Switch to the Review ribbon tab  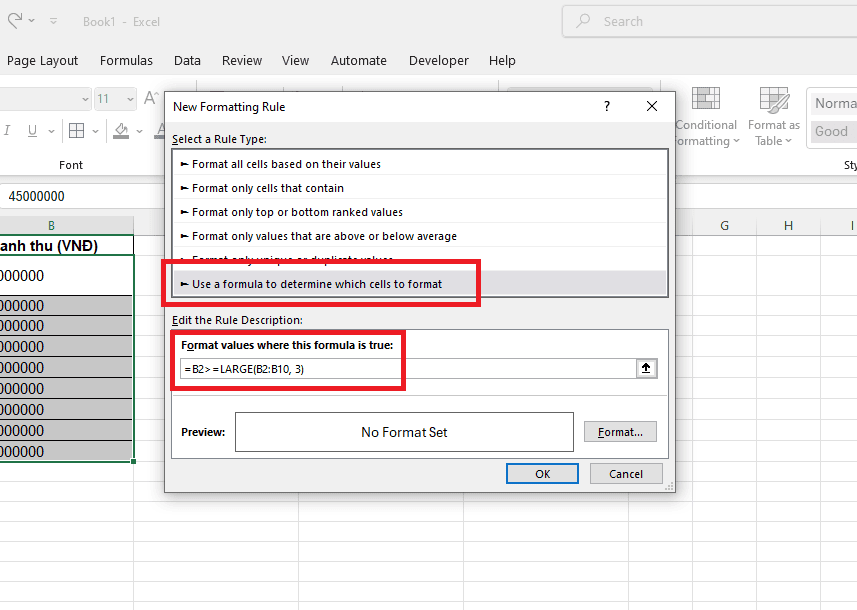[242, 61]
